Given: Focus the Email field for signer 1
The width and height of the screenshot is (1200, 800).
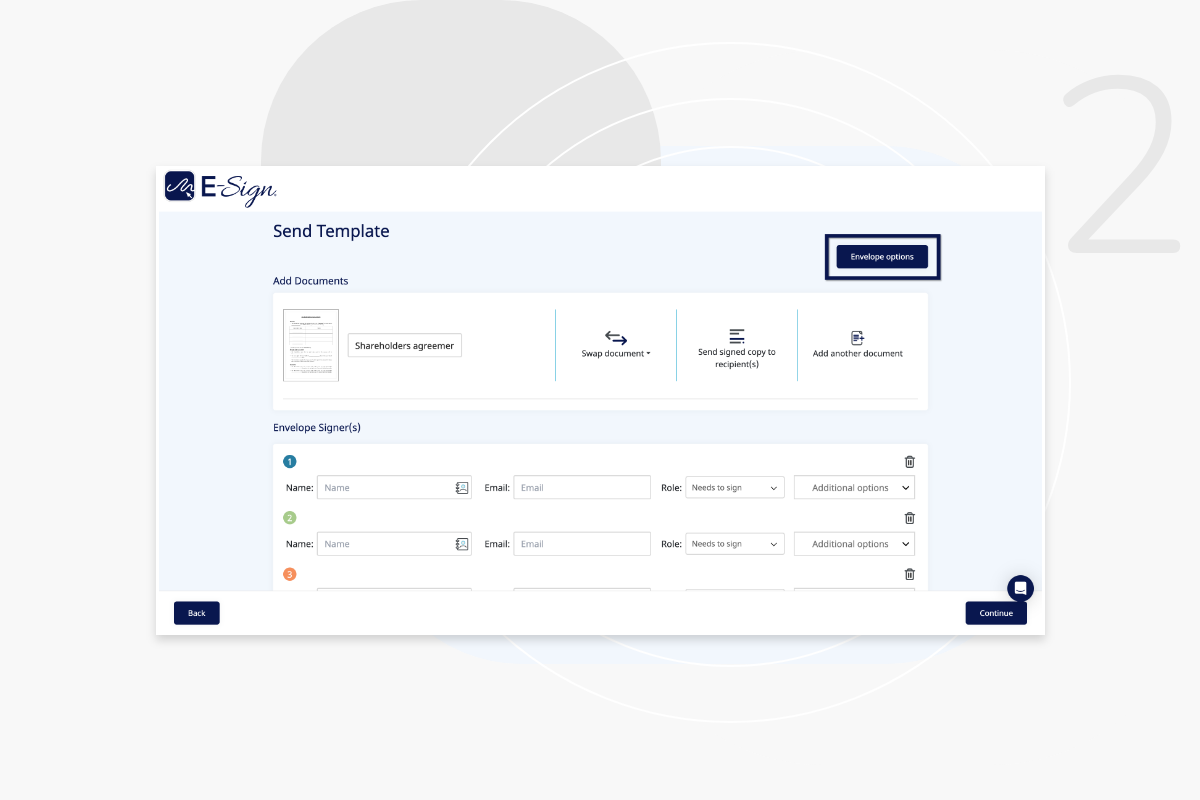Looking at the screenshot, I should (x=582, y=487).
